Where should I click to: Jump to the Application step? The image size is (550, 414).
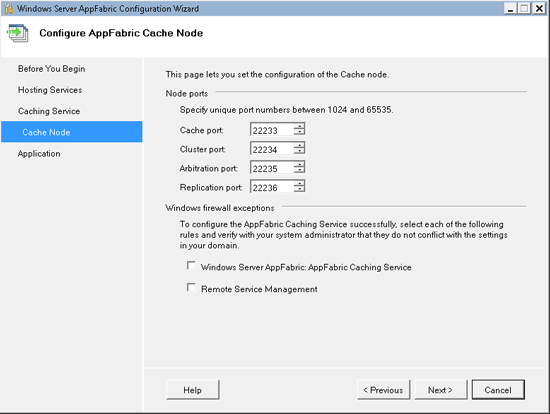coord(39,154)
